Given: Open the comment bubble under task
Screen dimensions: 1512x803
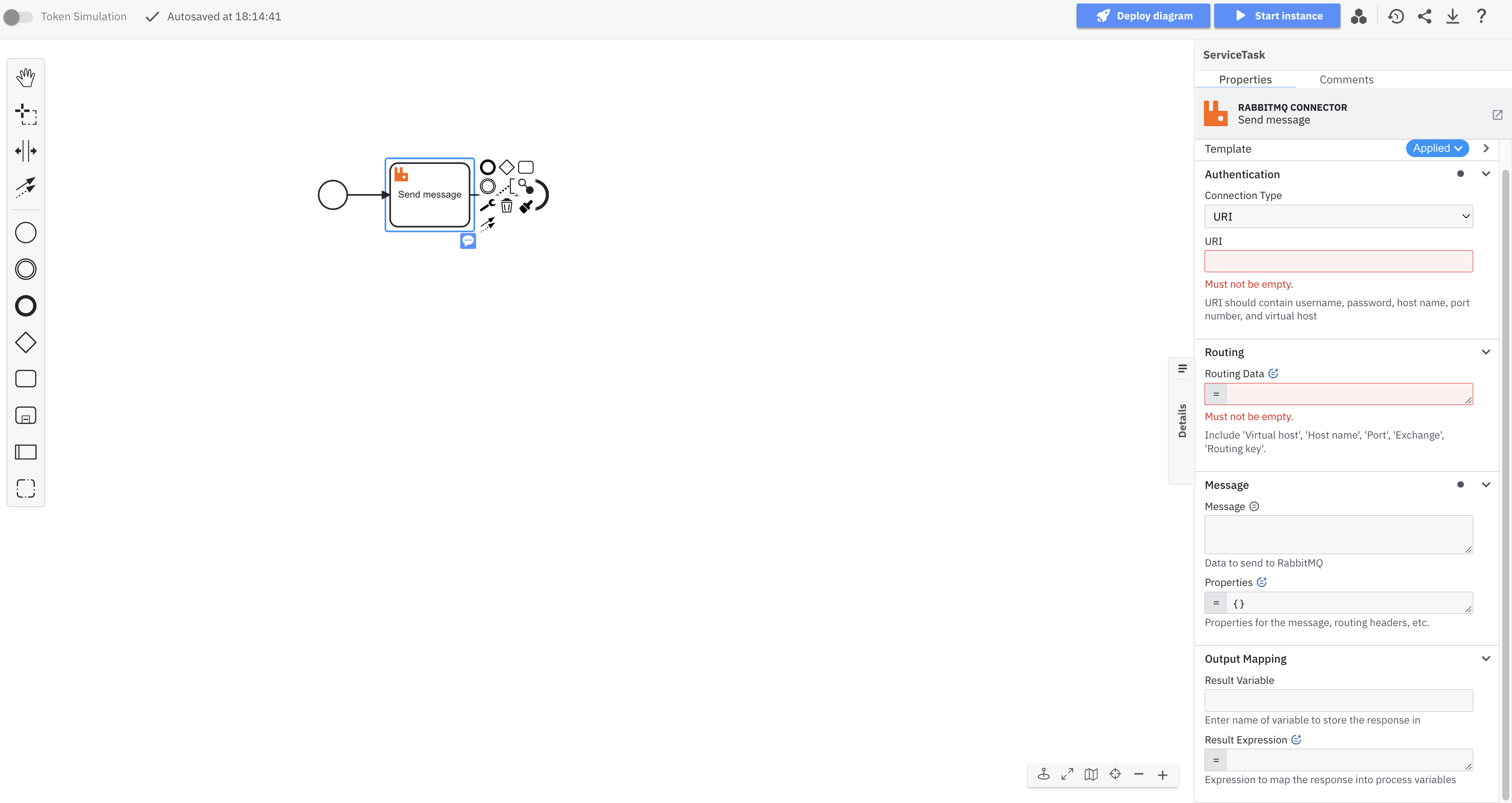Looking at the screenshot, I should click(x=468, y=240).
